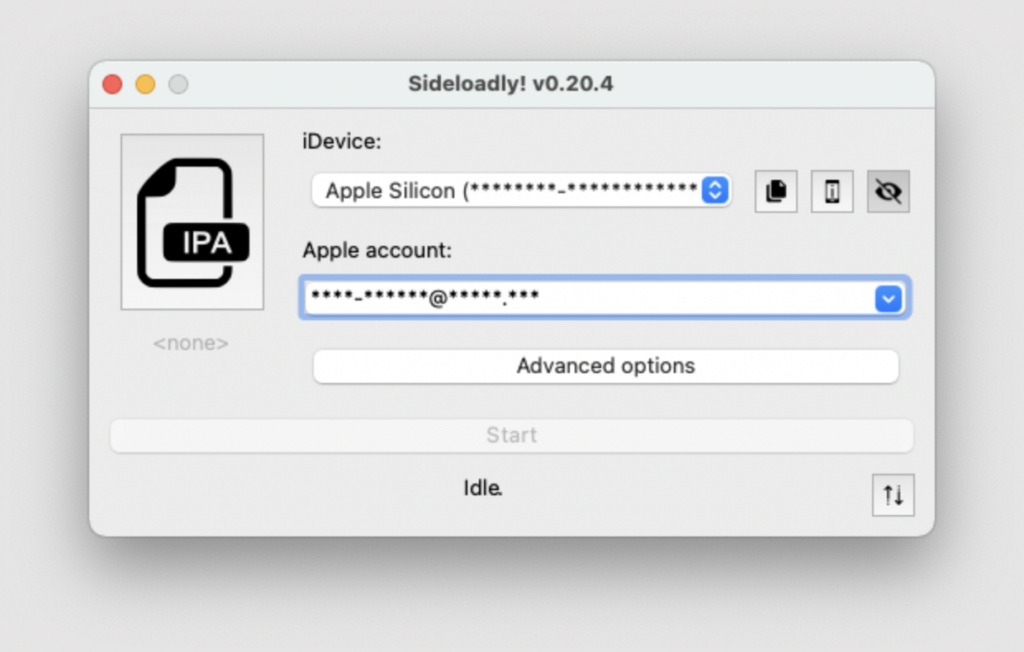Minimize the window using the yellow button

click(146, 84)
